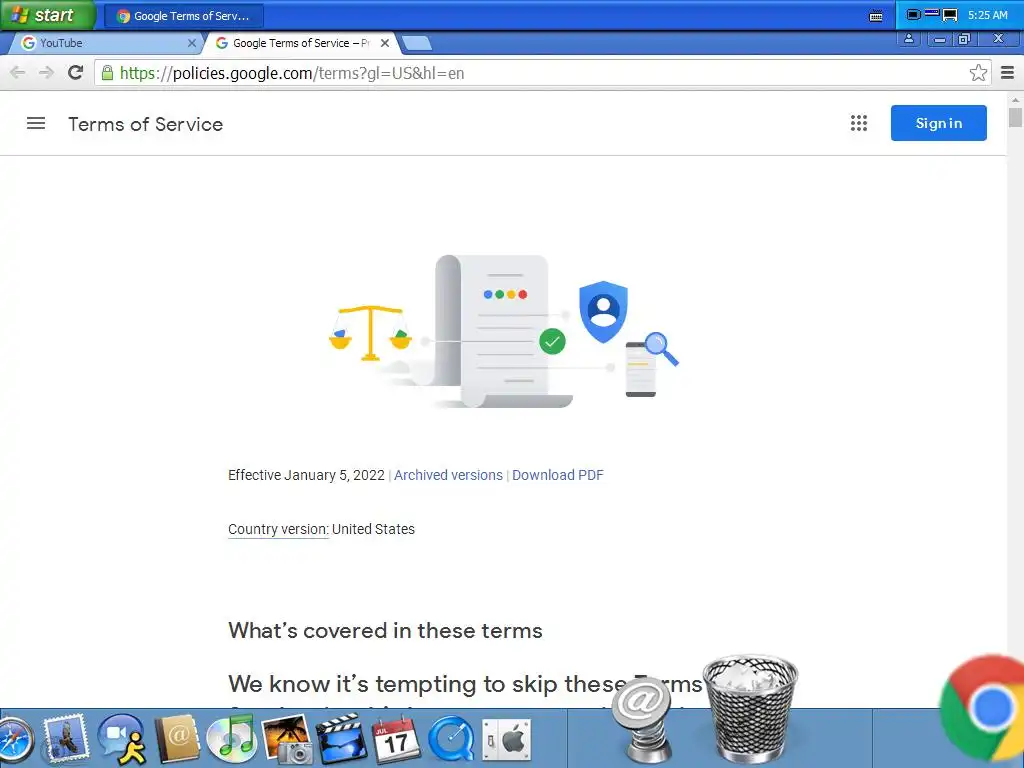Screen dimensions: 1024x768
Task: Open a new browser tab
Action: click(x=416, y=44)
